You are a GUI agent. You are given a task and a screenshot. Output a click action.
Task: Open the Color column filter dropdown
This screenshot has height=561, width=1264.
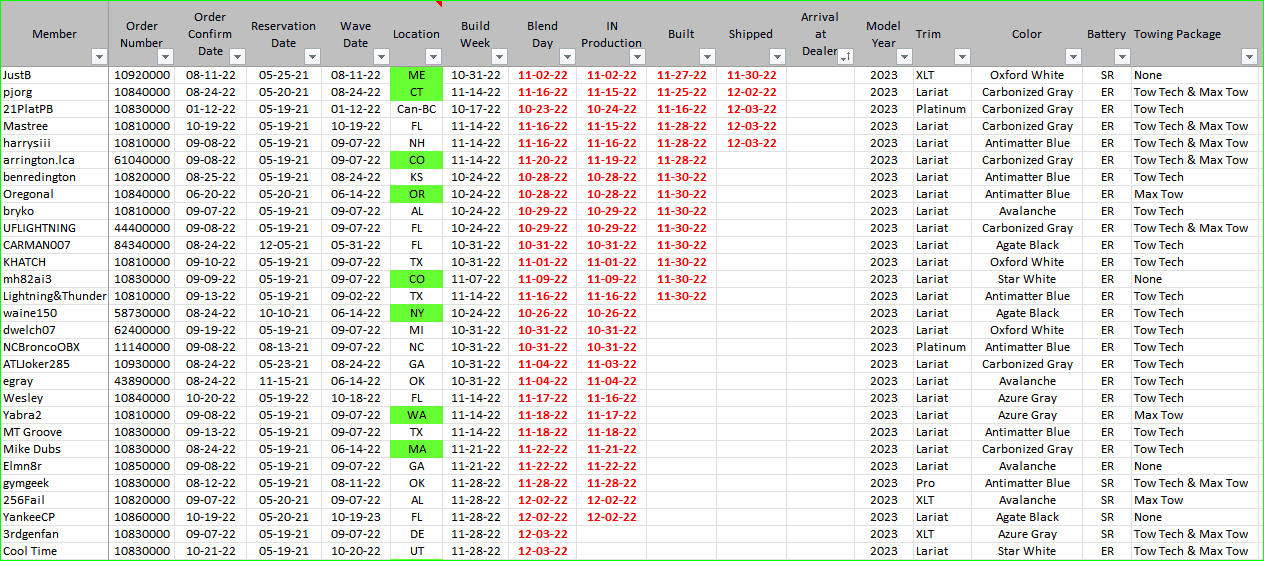(1072, 57)
